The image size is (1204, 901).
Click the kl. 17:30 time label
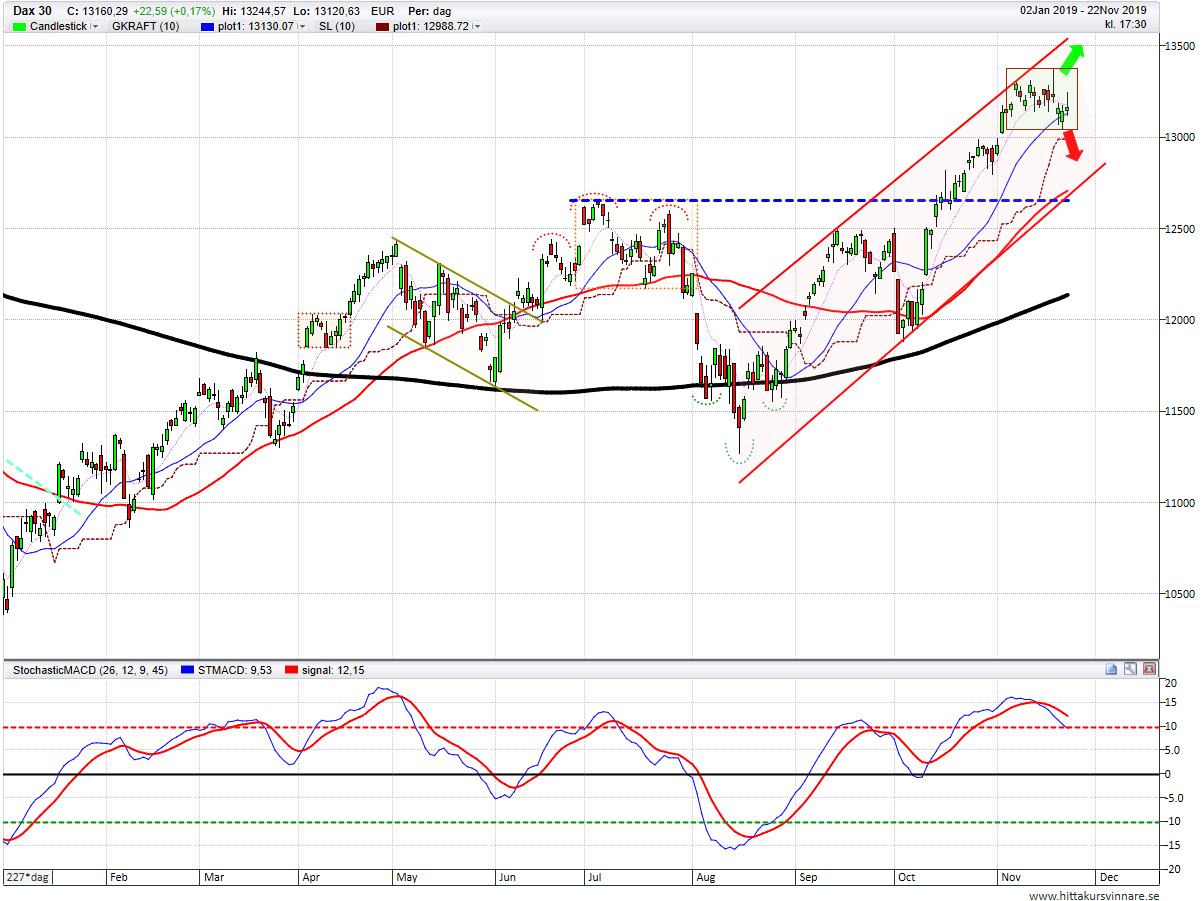[x=1125, y=22]
